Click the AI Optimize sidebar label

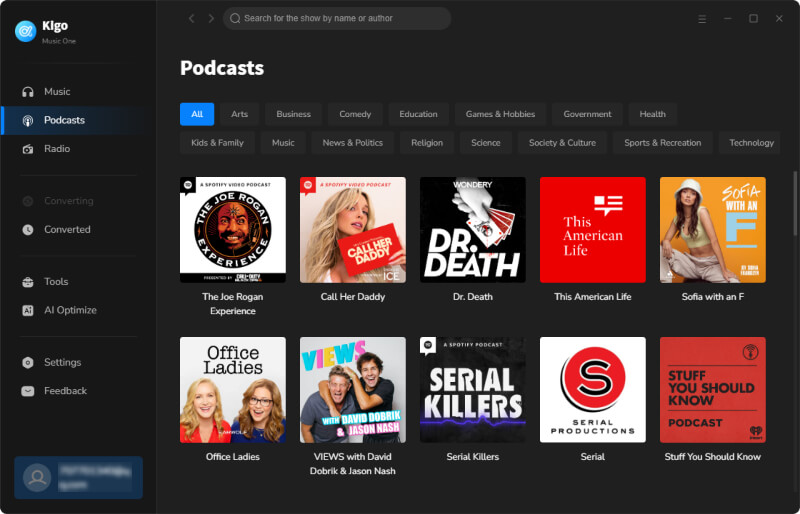pos(70,310)
